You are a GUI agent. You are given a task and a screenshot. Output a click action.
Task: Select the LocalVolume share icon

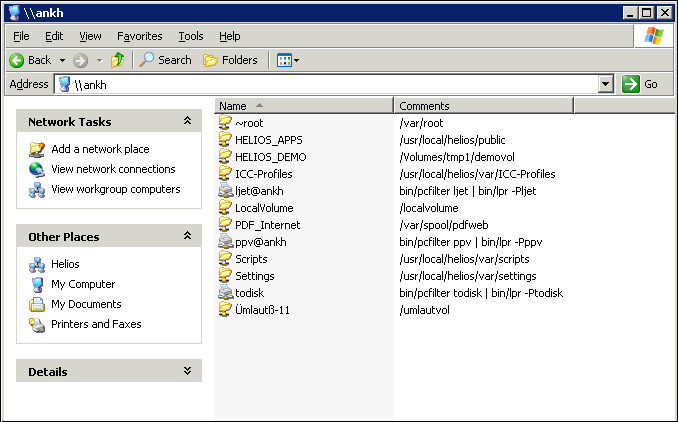(225, 207)
